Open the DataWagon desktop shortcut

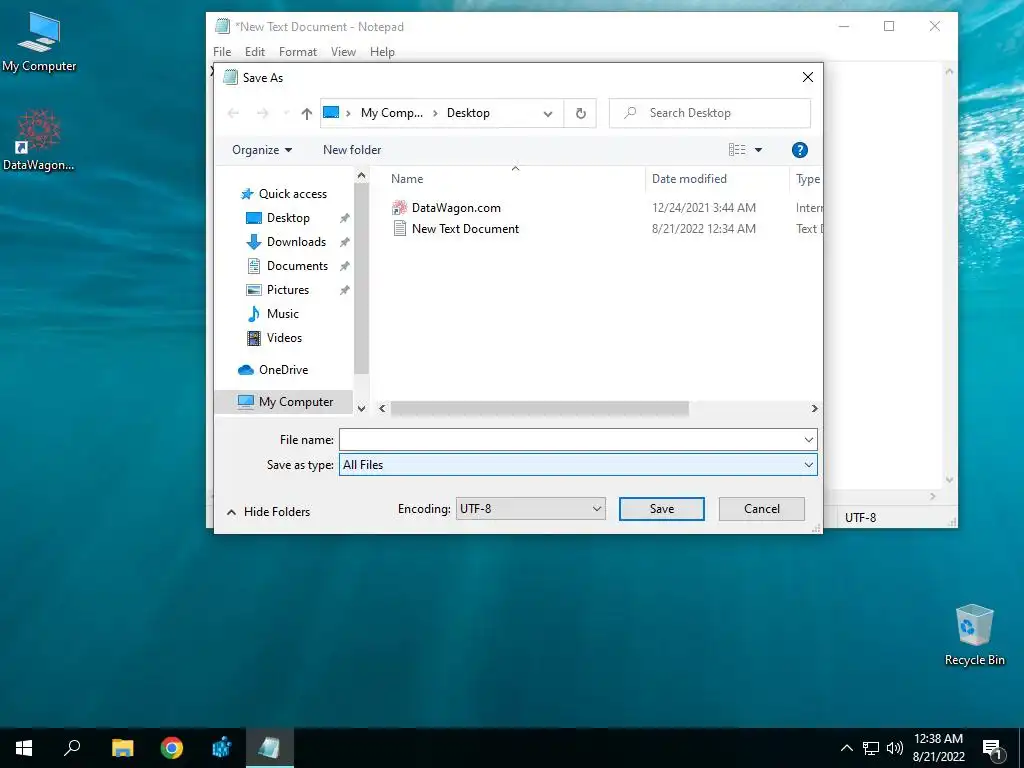[39, 140]
